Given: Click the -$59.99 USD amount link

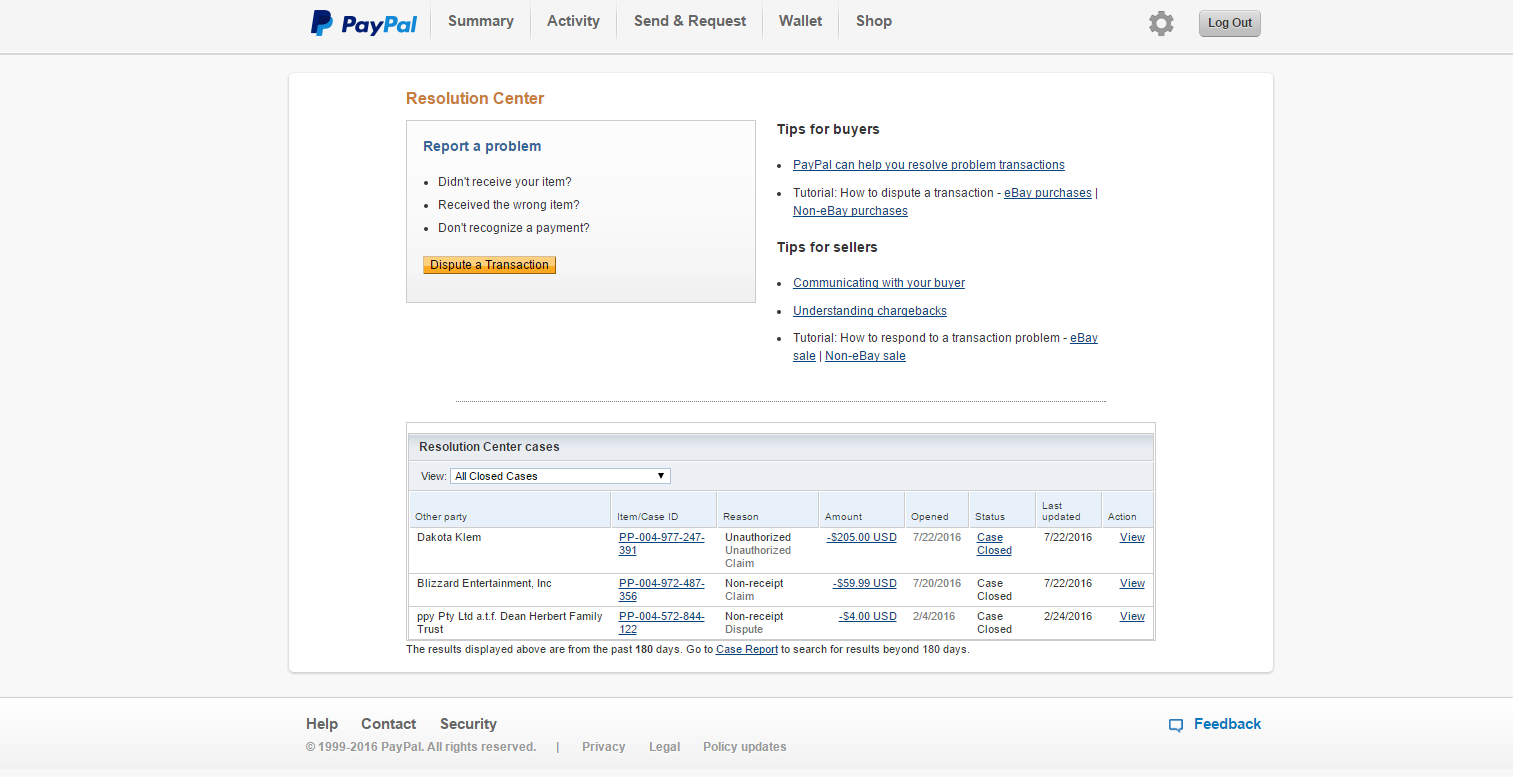Looking at the screenshot, I should pyautogui.click(x=865, y=584).
